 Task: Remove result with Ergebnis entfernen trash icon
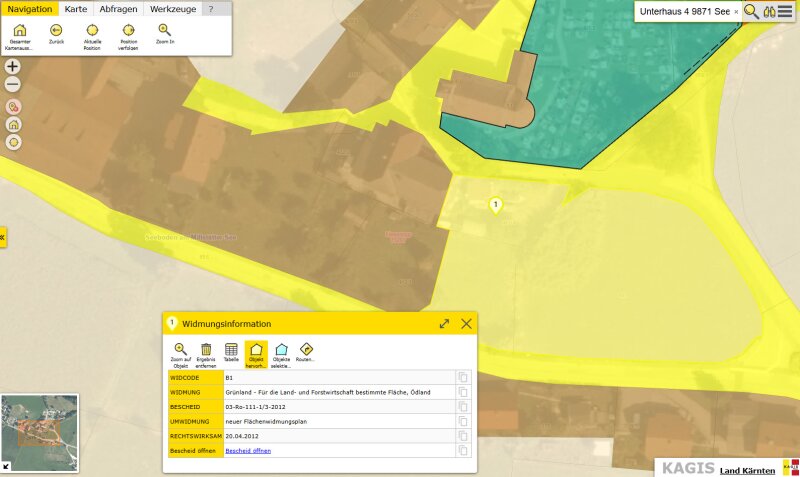(206, 350)
